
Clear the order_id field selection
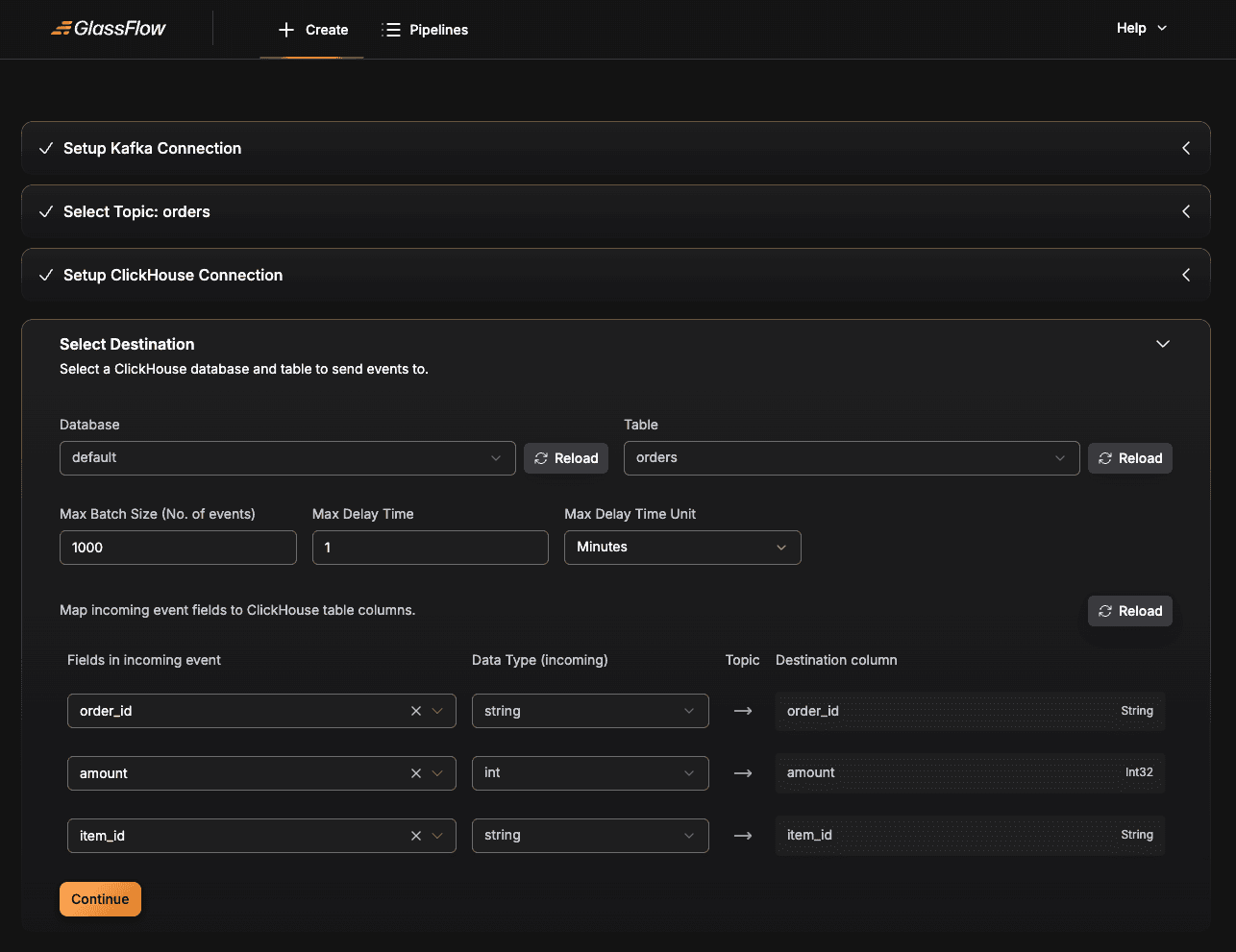point(416,711)
